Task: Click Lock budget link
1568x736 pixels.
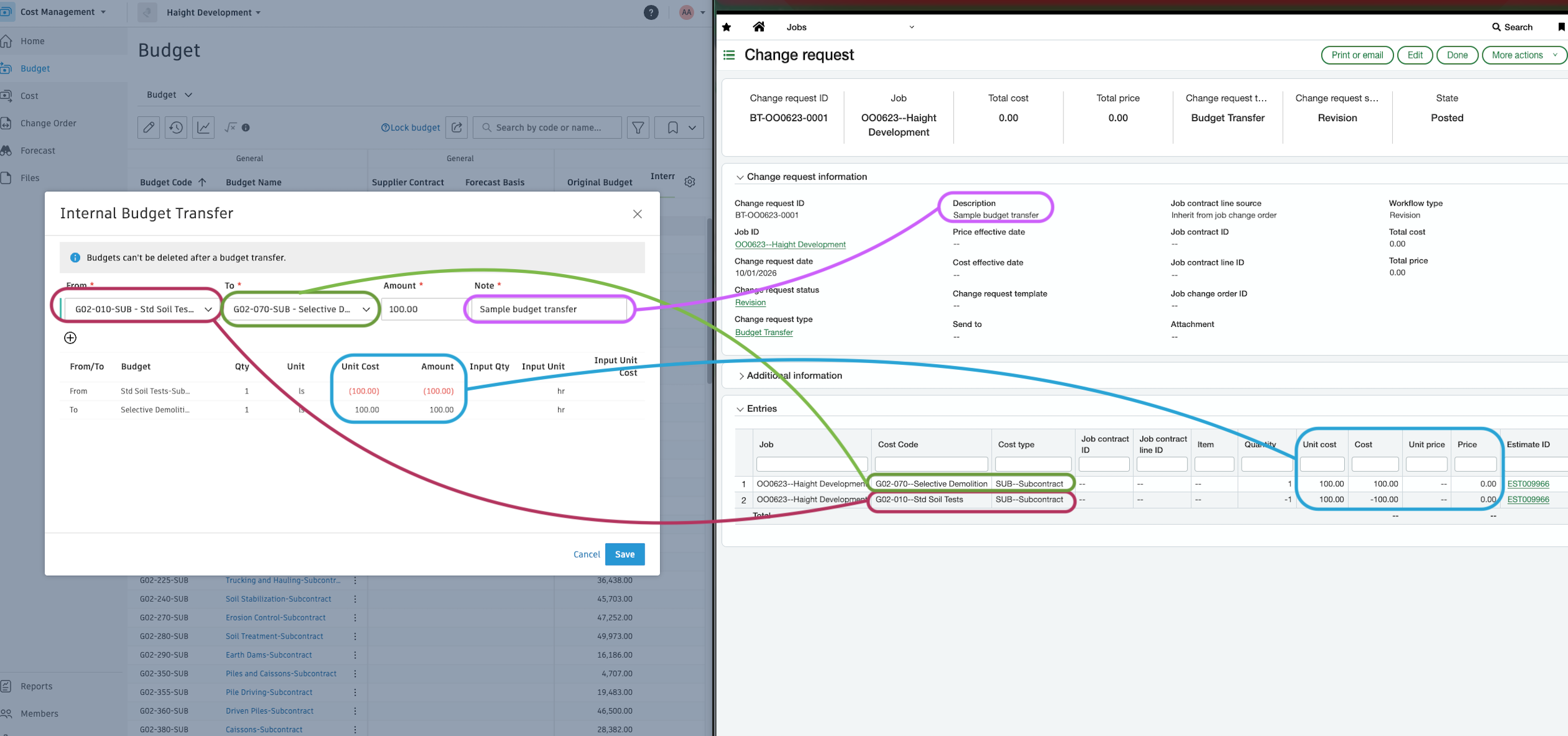Action: 410,127
